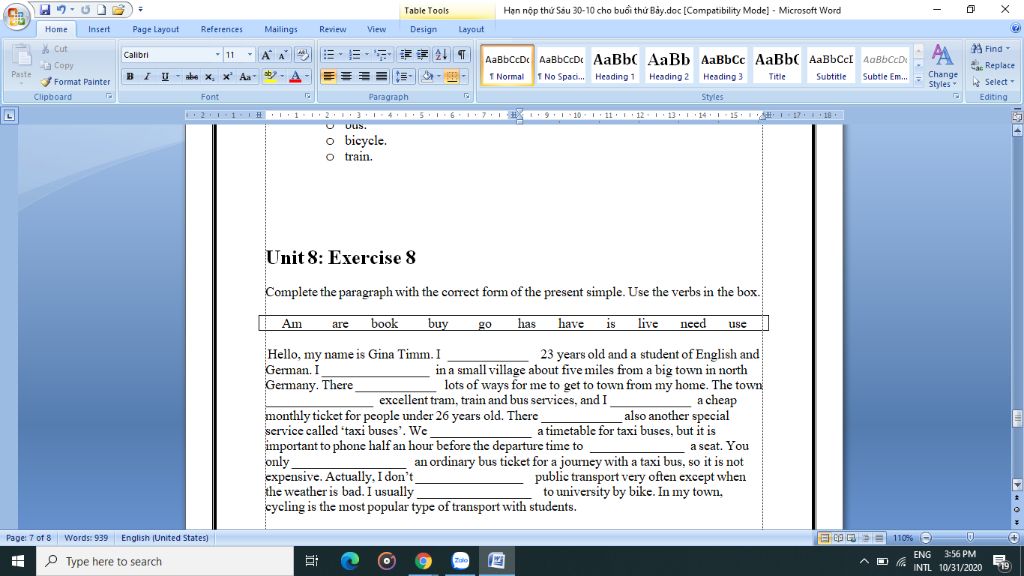Toggle Underline formatting
1024x576 pixels.
tap(165, 77)
